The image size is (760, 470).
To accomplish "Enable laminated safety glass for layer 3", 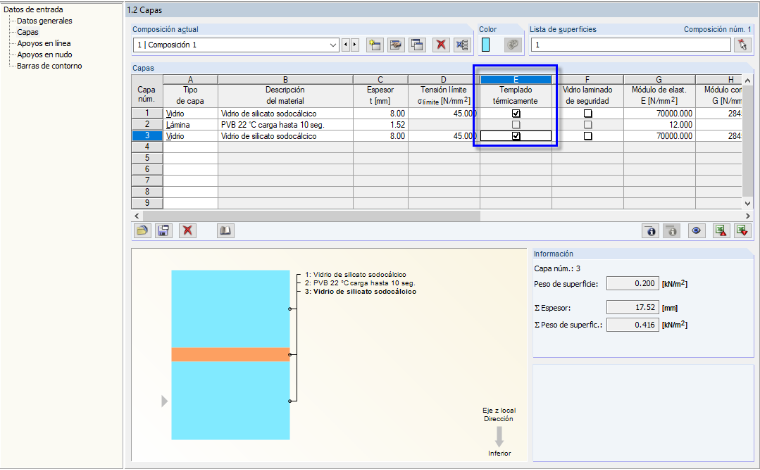I will 588,136.
